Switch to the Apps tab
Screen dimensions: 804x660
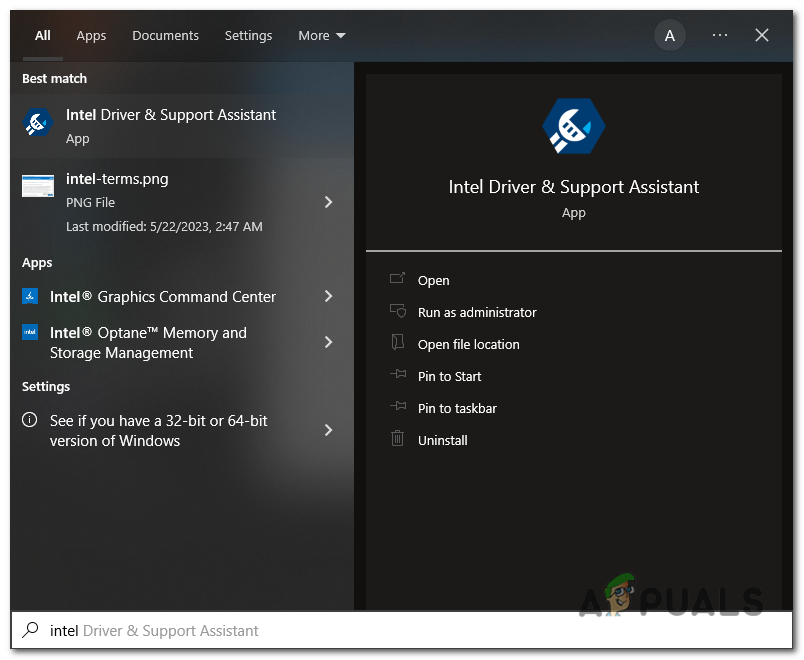[x=91, y=35]
